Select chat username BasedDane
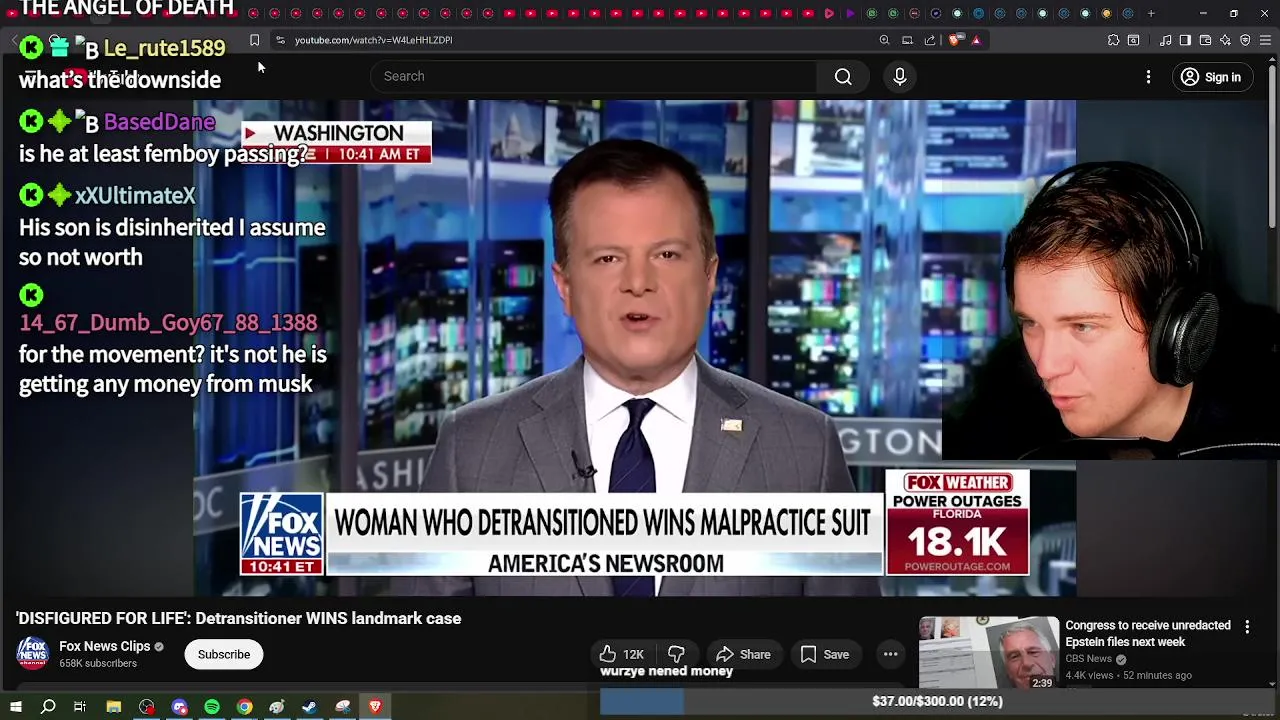This screenshot has width=1280, height=720. pos(159,122)
